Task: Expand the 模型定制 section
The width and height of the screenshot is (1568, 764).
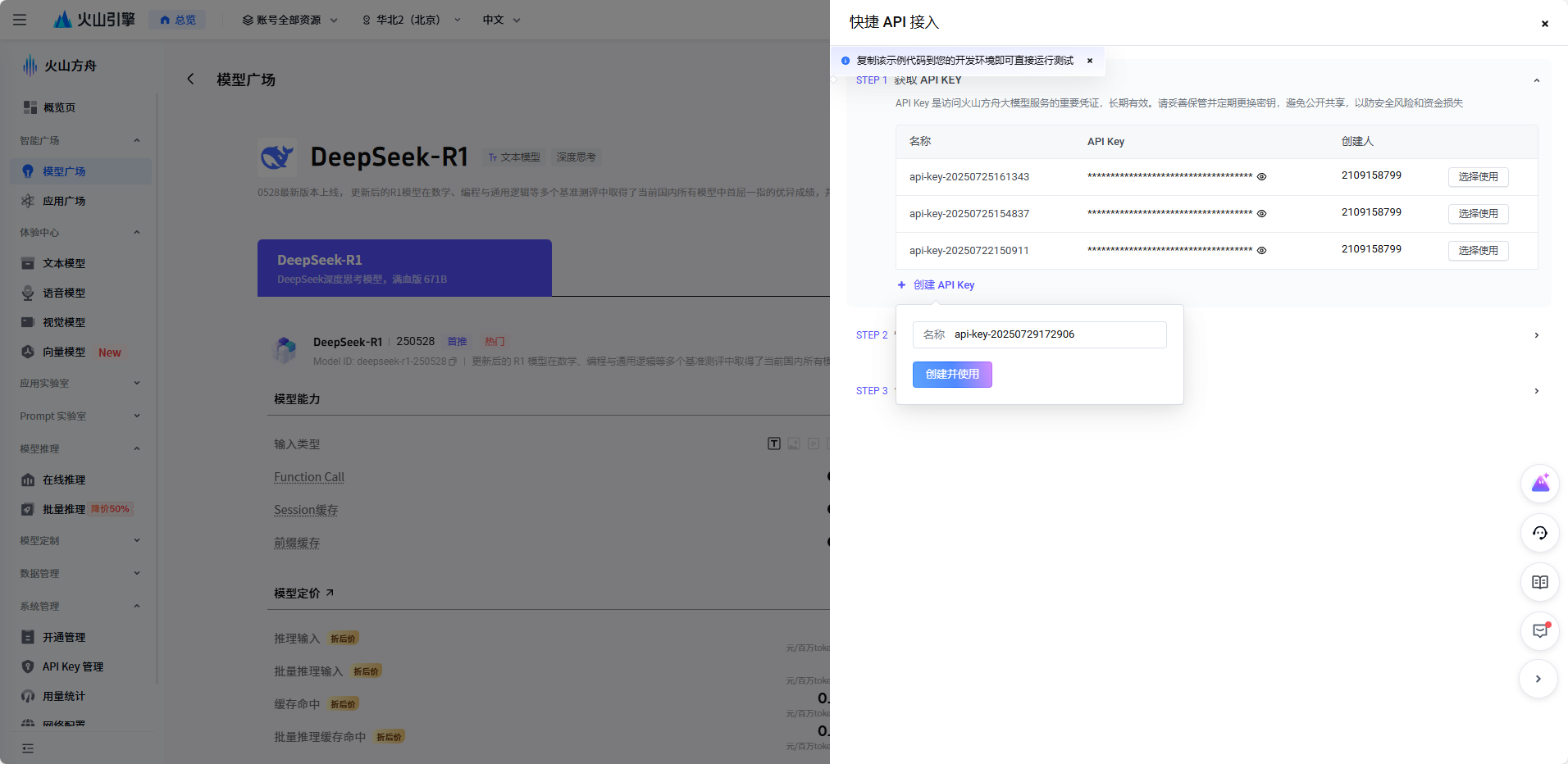Action: pyautogui.click(x=137, y=540)
